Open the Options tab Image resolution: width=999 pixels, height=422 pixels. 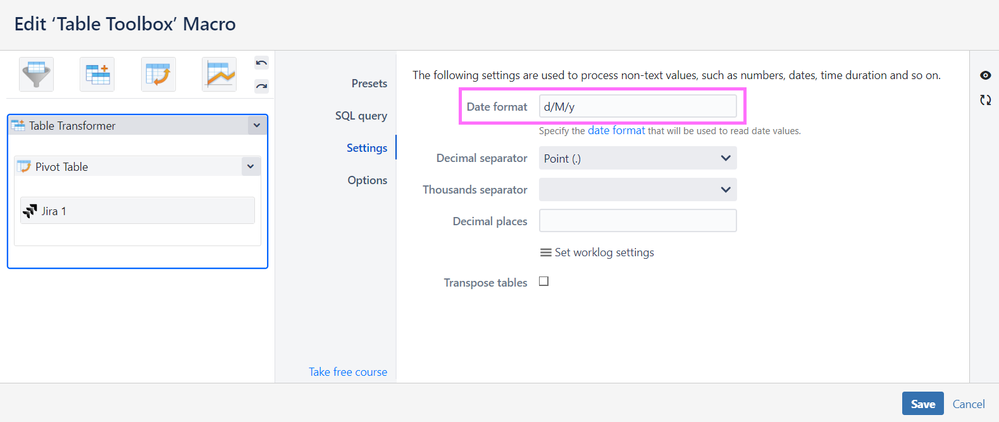tap(368, 180)
